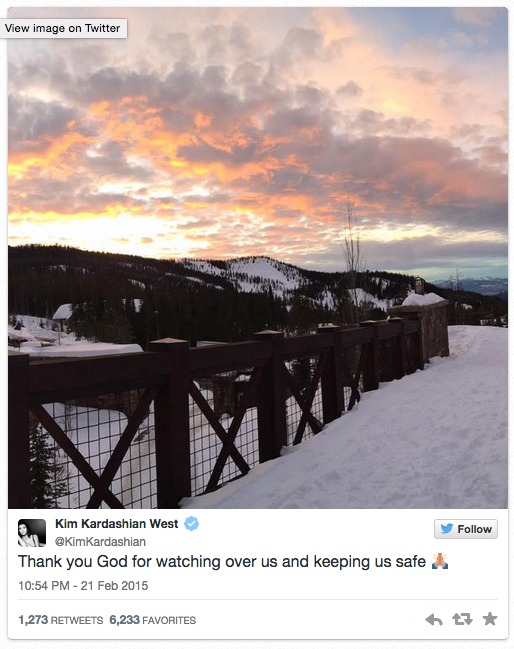Click the Twitter bird icon in the Follow button
Image resolution: width=514 pixels, height=649 pixels.
[447, 529]
